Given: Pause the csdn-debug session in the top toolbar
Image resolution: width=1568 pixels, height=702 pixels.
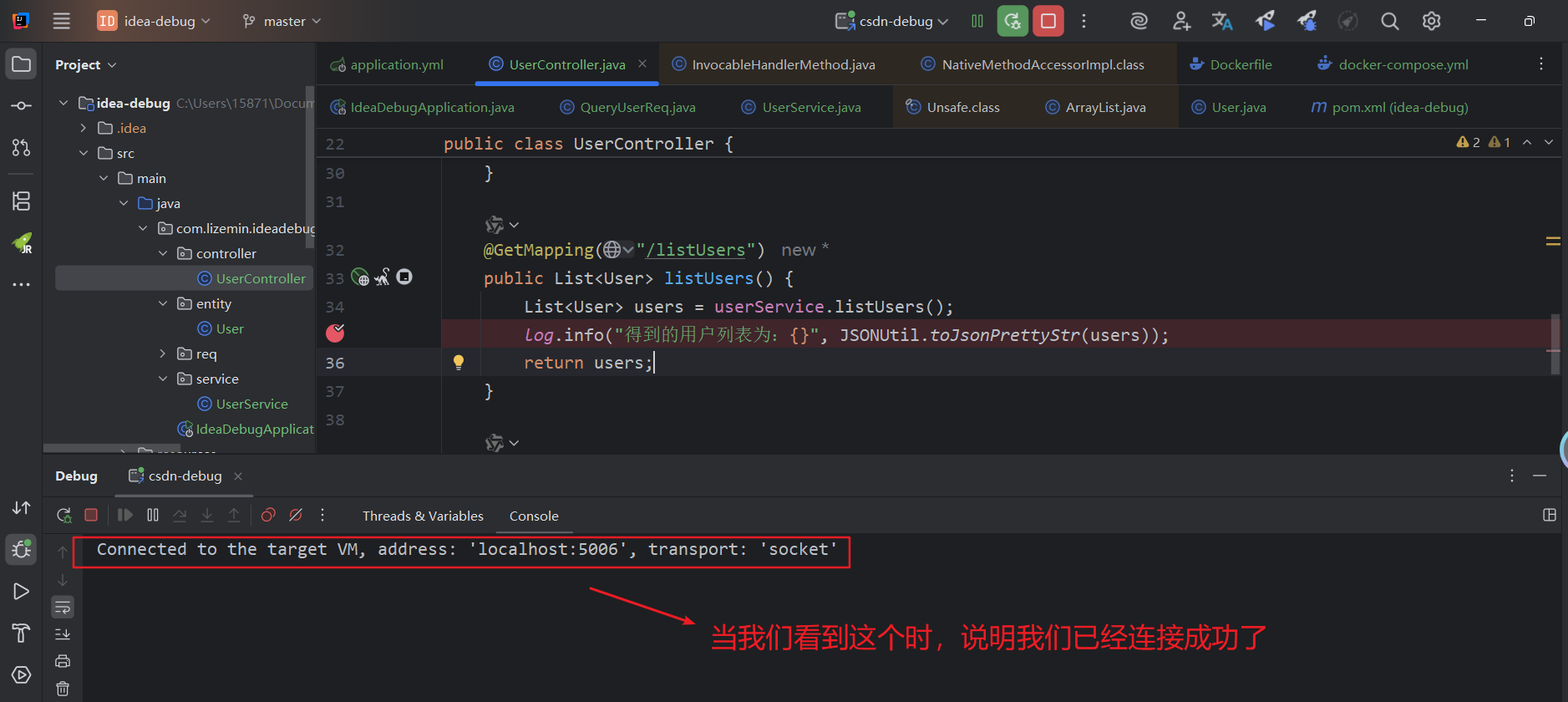Looking at the screenshot, I should (977, 21).
